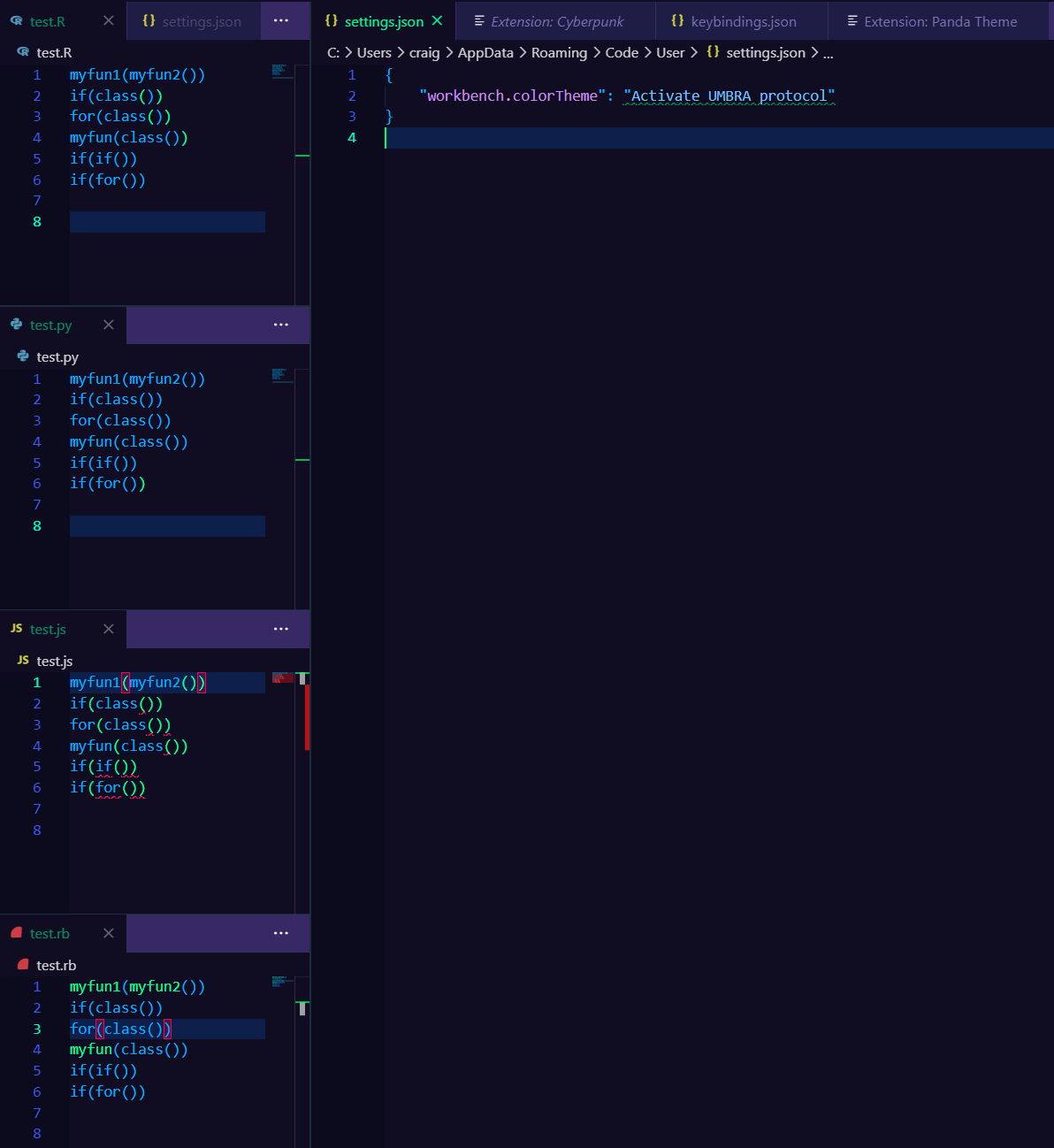Close the test.js tab
Viewport: 1054px width, 1148px height.
point(108,629)
